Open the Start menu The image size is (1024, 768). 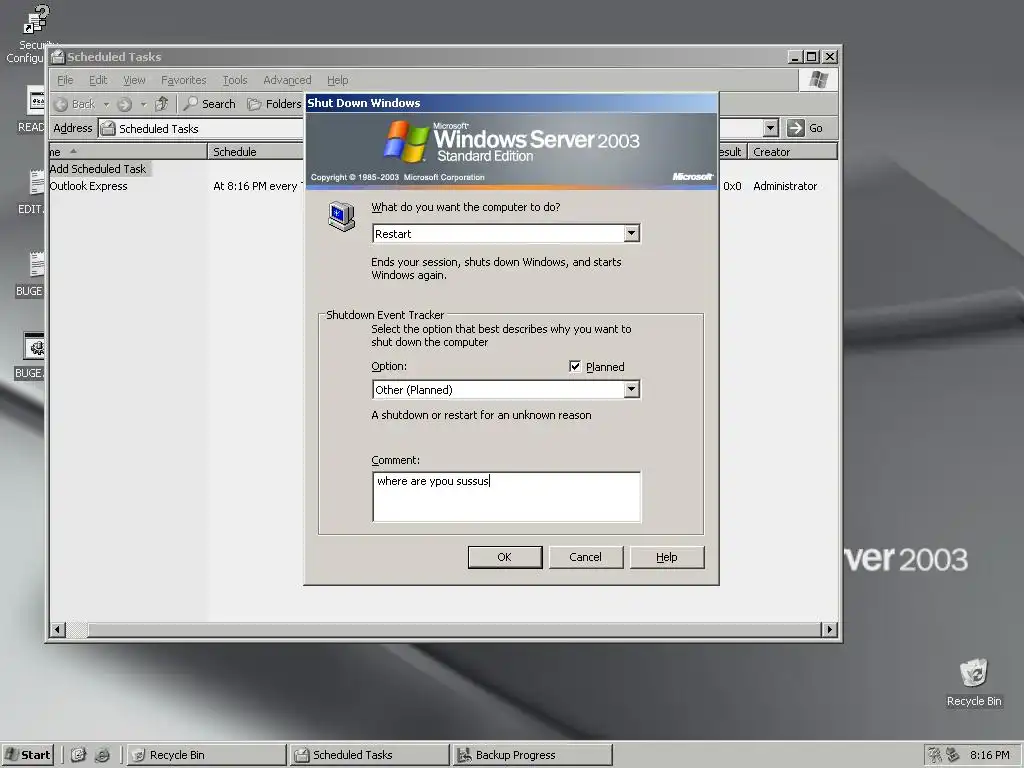pos(27,755)
